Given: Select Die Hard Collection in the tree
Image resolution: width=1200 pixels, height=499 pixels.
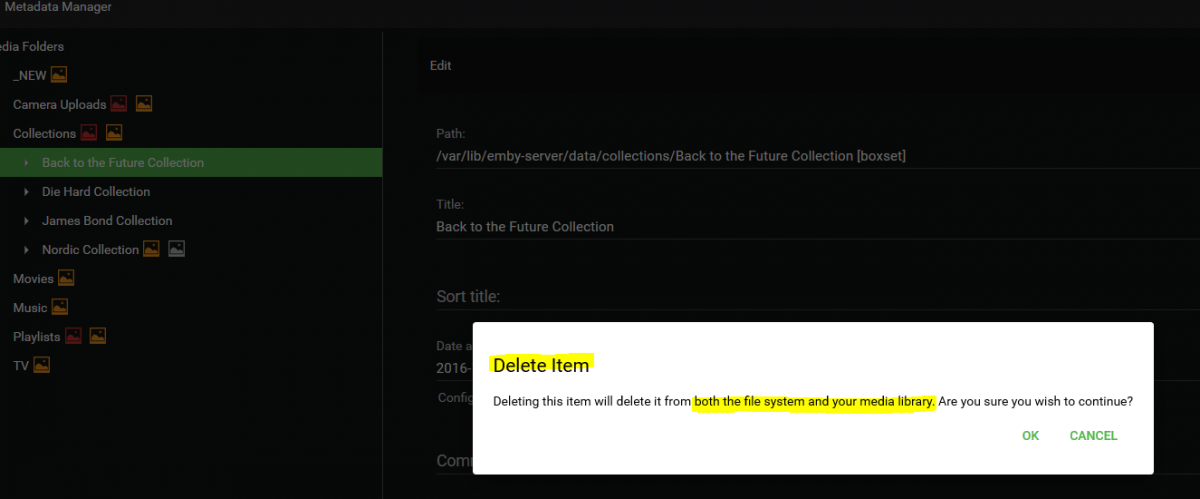Looking at the screenshot, I should tap(96, 191).
